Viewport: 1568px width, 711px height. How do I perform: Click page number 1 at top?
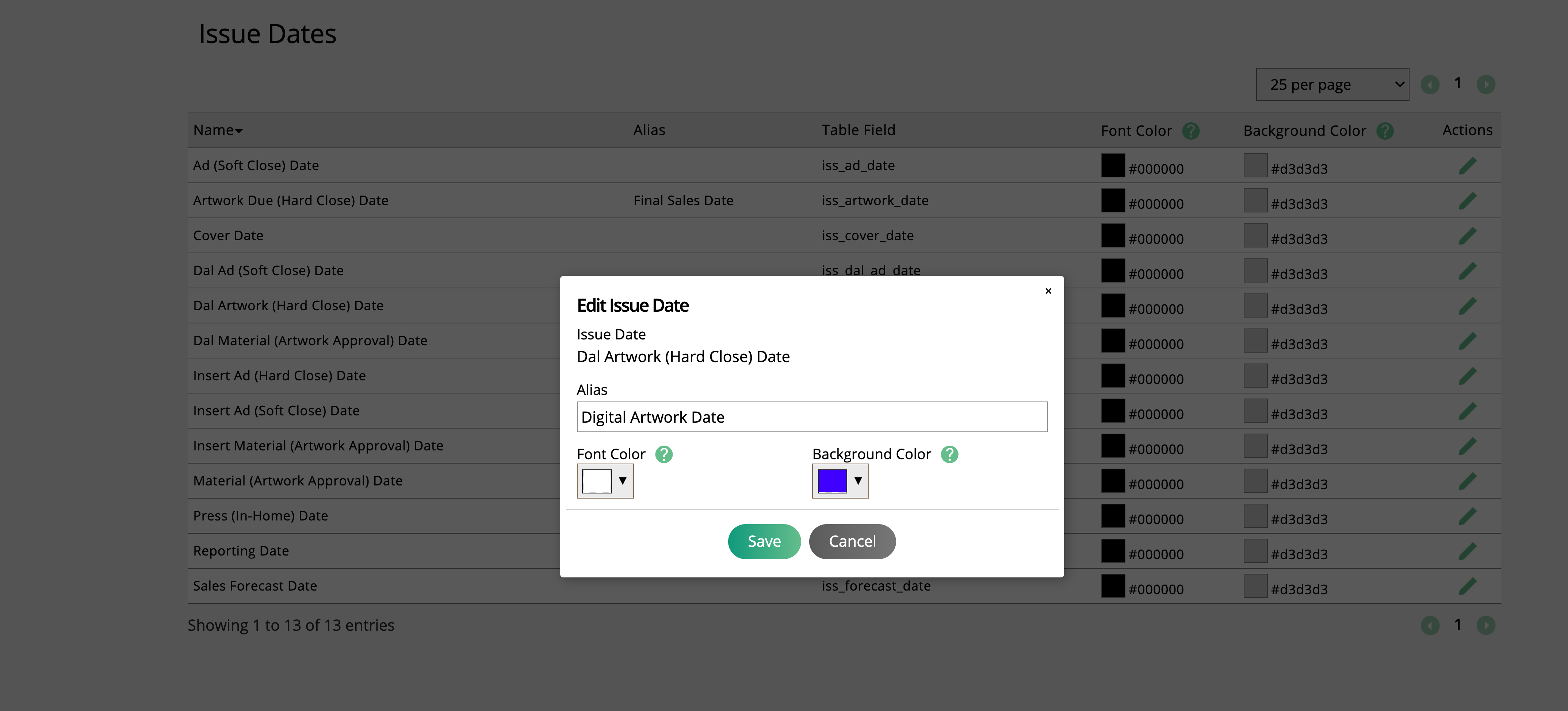click(x=1458, y=83)
